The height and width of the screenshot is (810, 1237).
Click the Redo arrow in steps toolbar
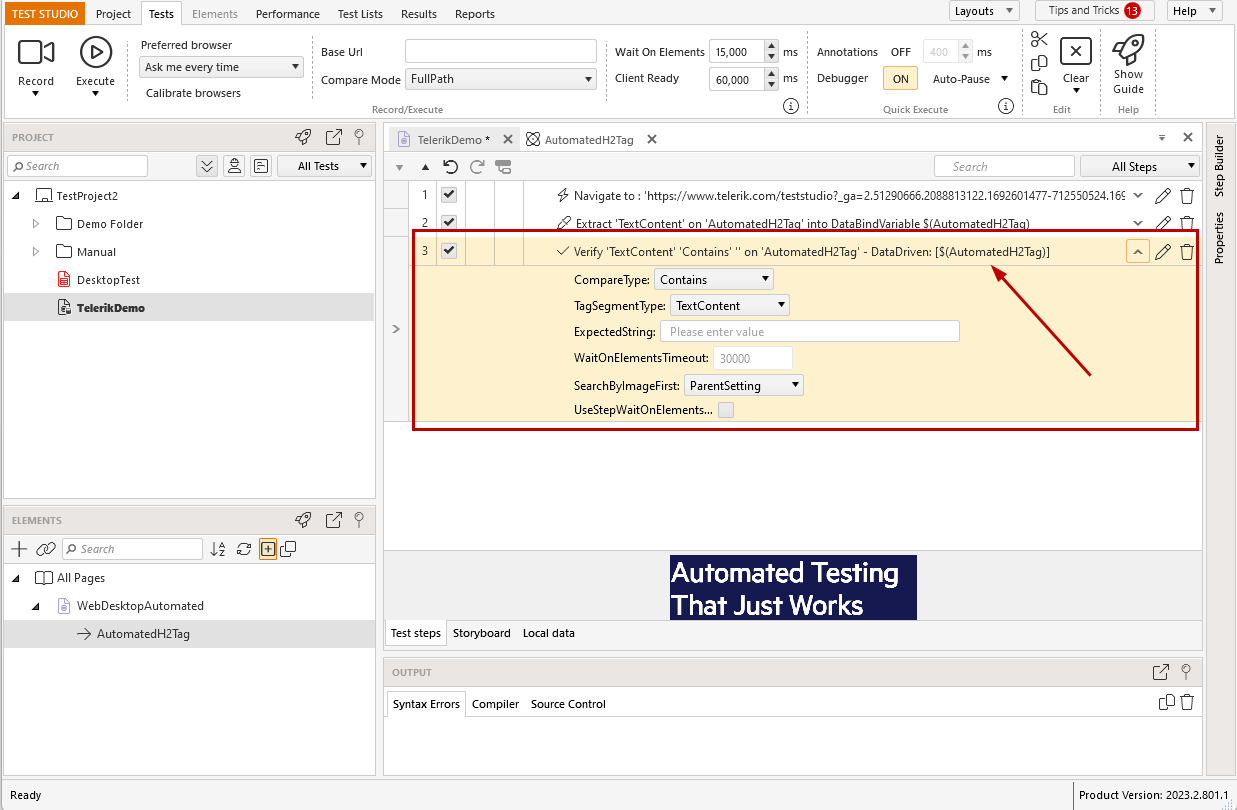(x=477, y=167)
